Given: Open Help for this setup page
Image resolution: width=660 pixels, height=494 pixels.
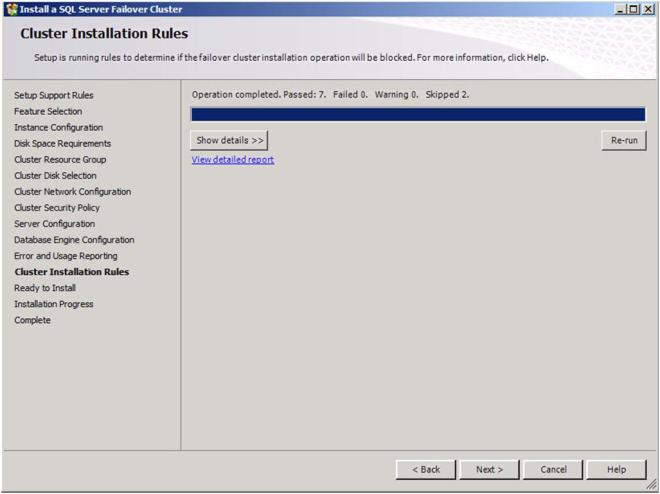Looking at the screenshot, I should click(616, 469).
